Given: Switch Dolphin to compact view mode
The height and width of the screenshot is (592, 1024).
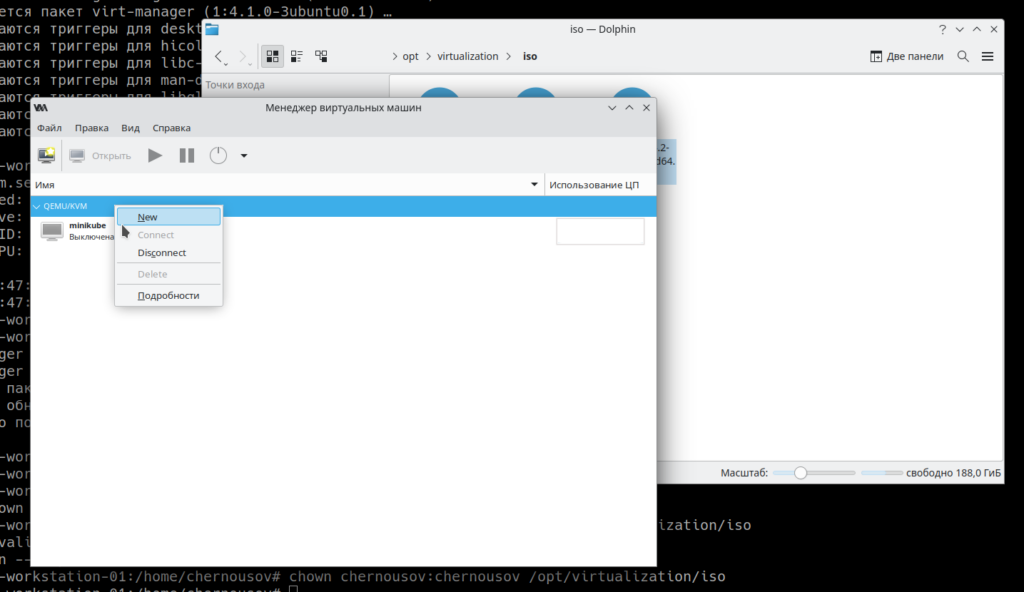Looking at the screenshot, I should point(297,56).
